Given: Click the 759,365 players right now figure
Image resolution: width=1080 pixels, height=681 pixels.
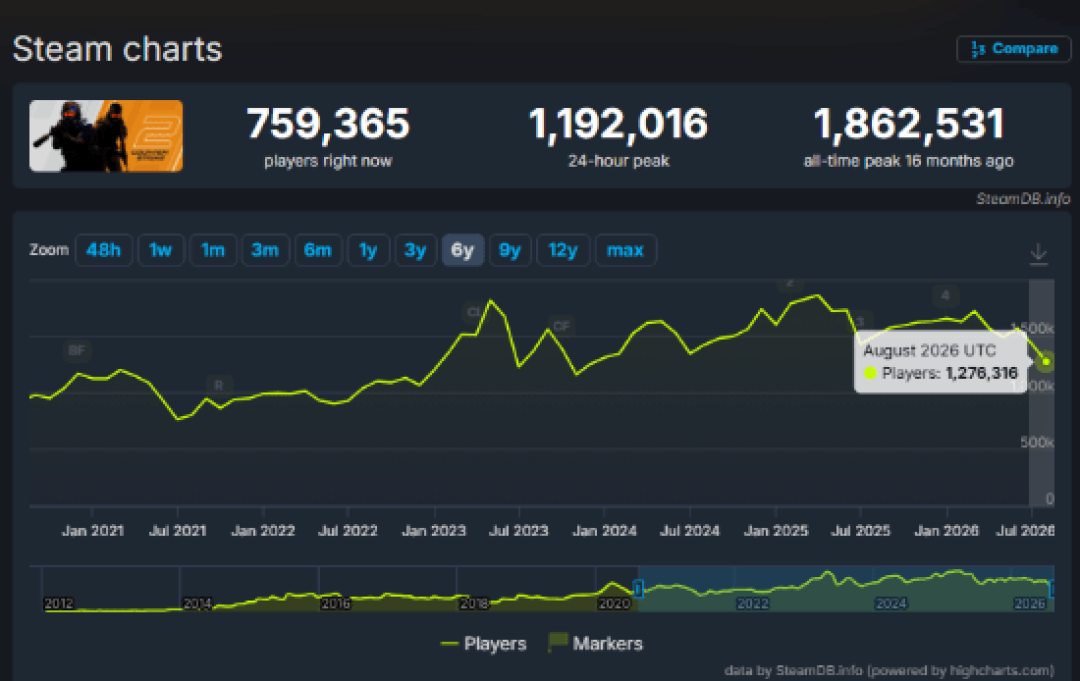Looking at the screenshot, I should [x=328, y=124].
